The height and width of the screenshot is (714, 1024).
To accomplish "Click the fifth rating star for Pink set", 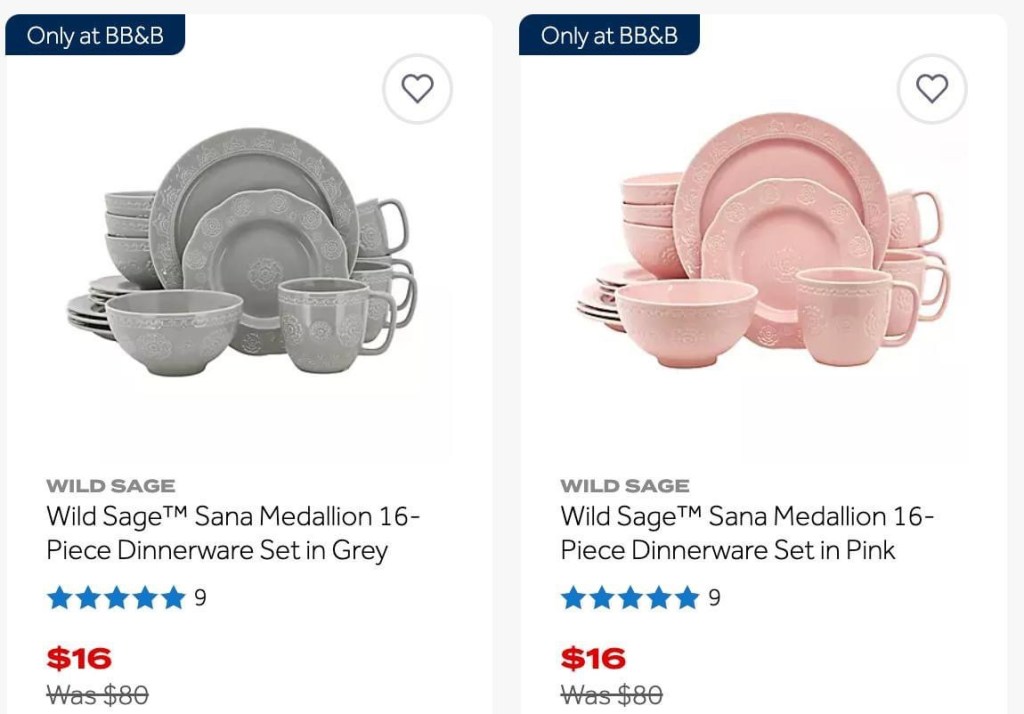I will point(688,598).
